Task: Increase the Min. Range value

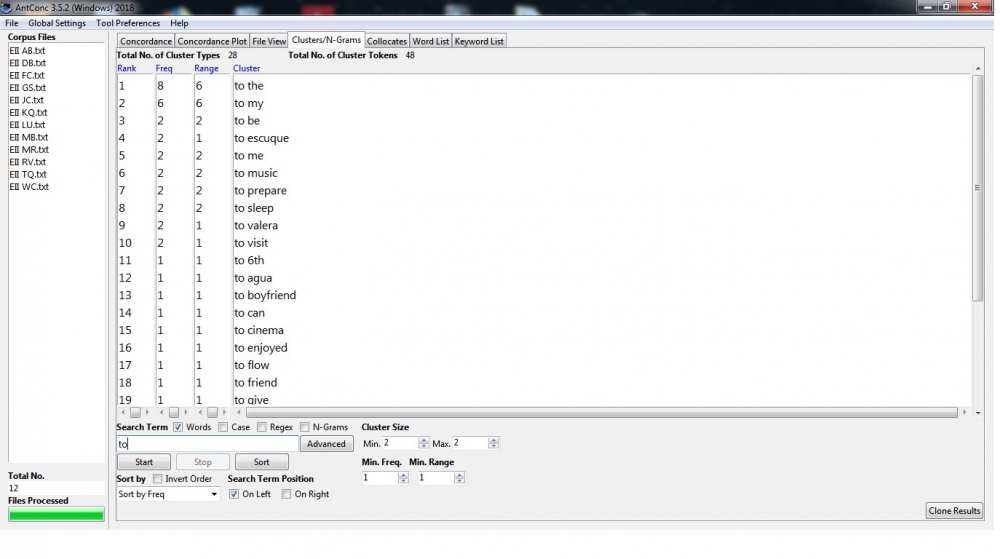Action: [459, 475]
